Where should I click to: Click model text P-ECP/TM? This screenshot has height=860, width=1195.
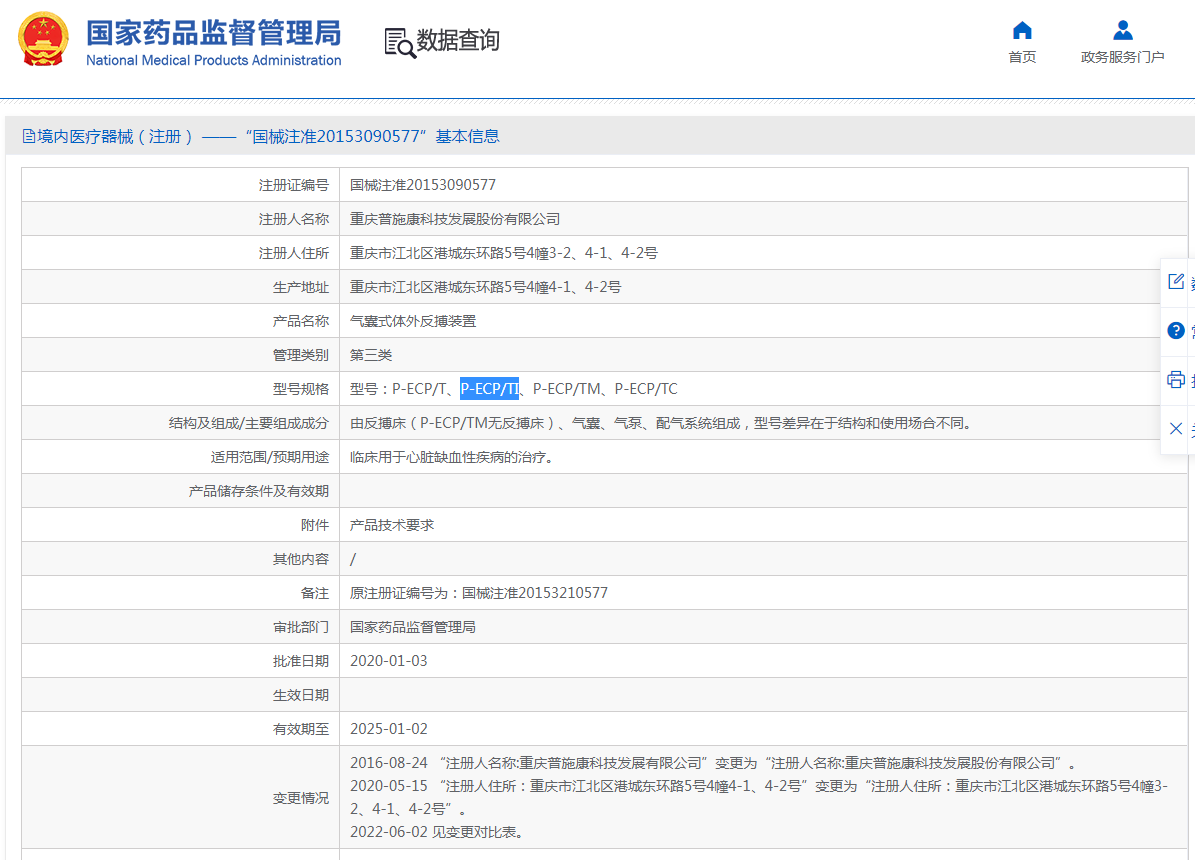click(566, 389)
